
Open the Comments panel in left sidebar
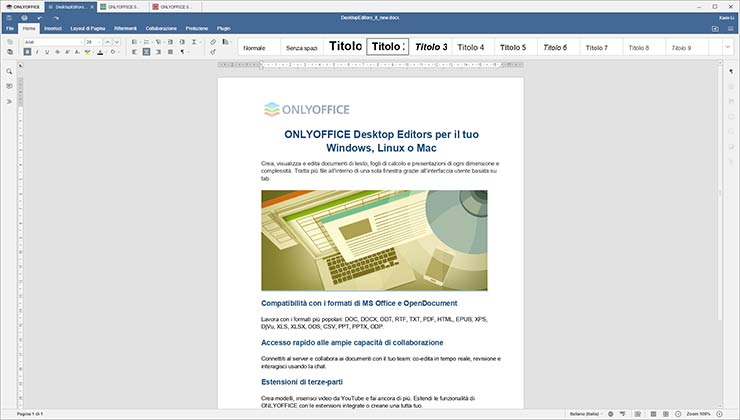(9, 87)
